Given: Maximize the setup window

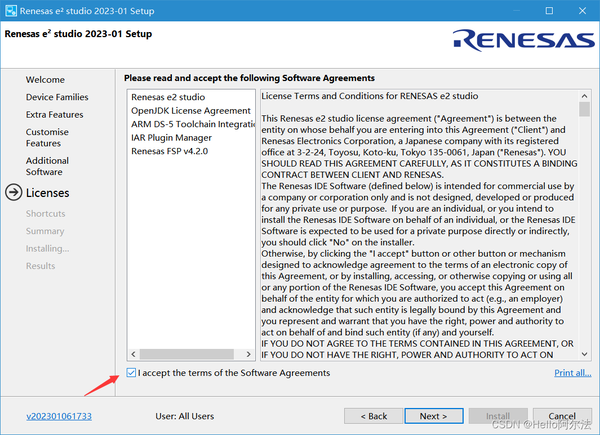Looking at the screenshot, I should [549, 11].
